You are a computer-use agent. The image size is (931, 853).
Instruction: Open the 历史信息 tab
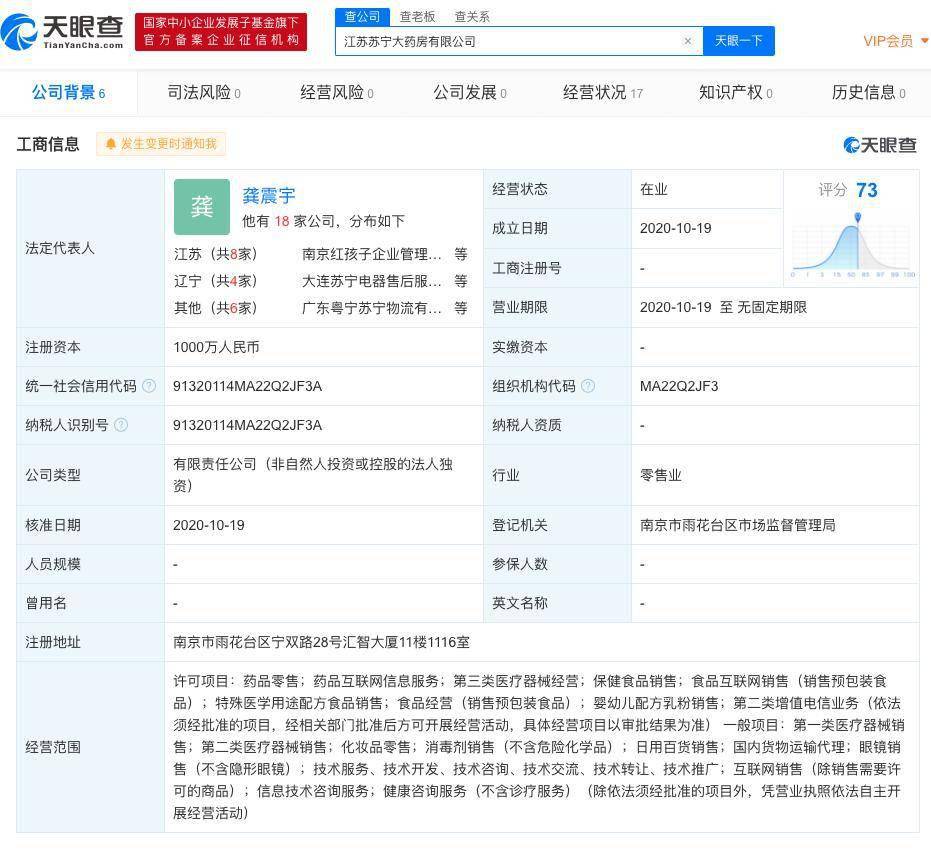[869, 93]
